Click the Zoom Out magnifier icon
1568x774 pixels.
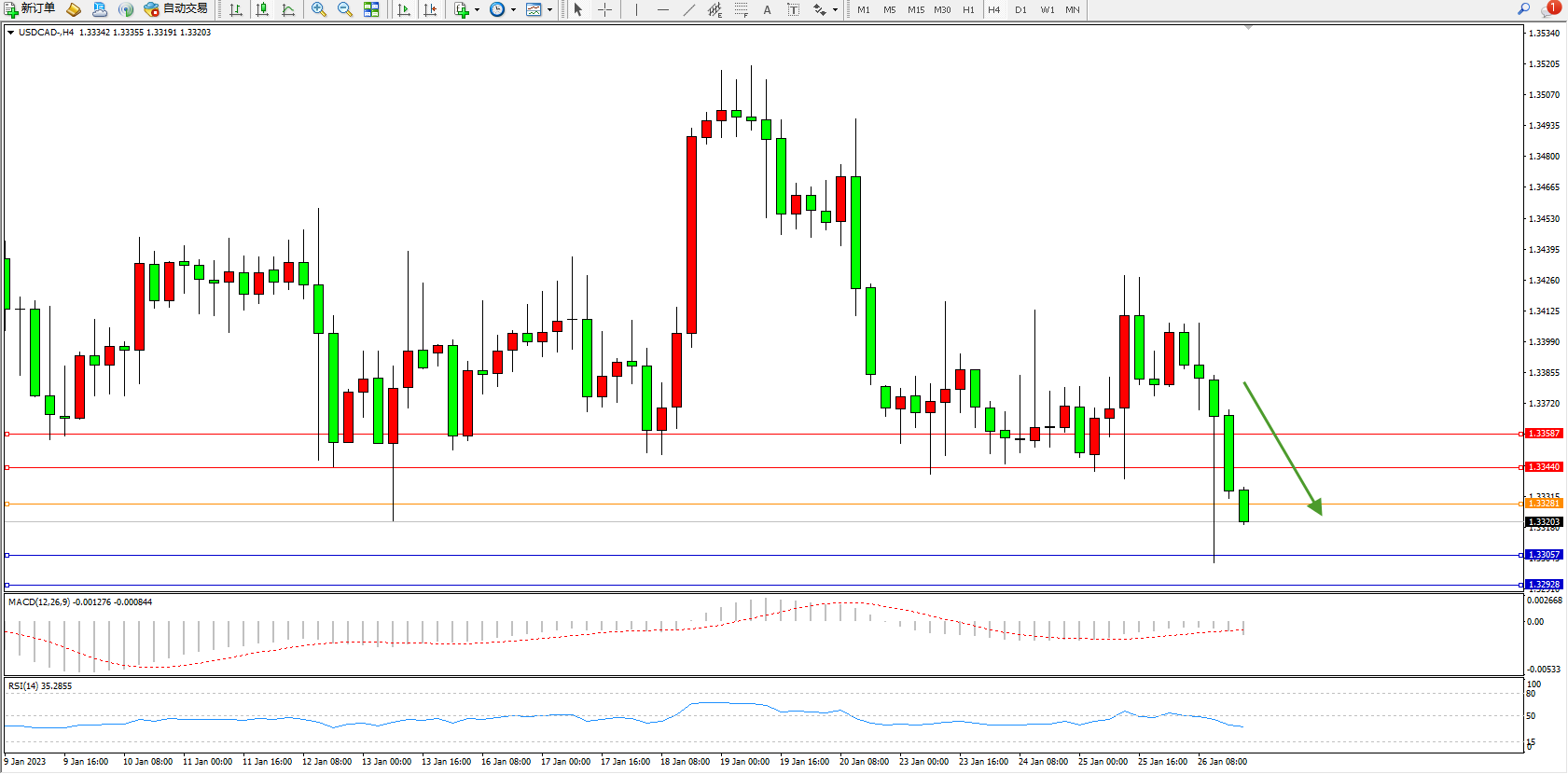click(345, 9)
